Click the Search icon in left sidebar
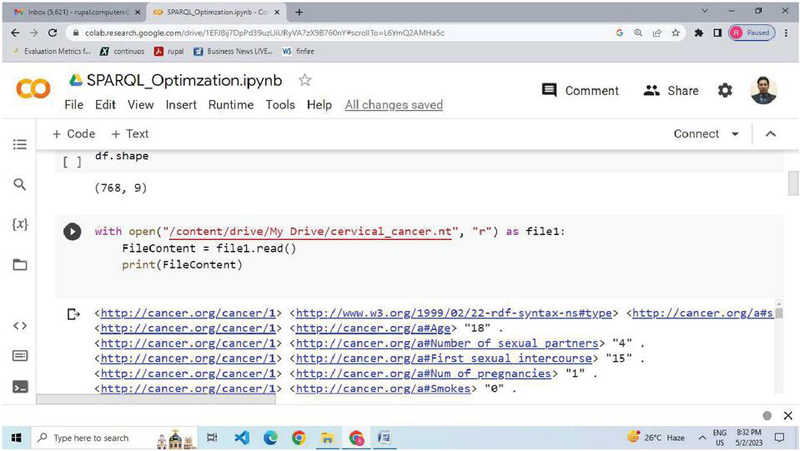The height and width of the screenshot is (451, 800). tap(19, 185)
